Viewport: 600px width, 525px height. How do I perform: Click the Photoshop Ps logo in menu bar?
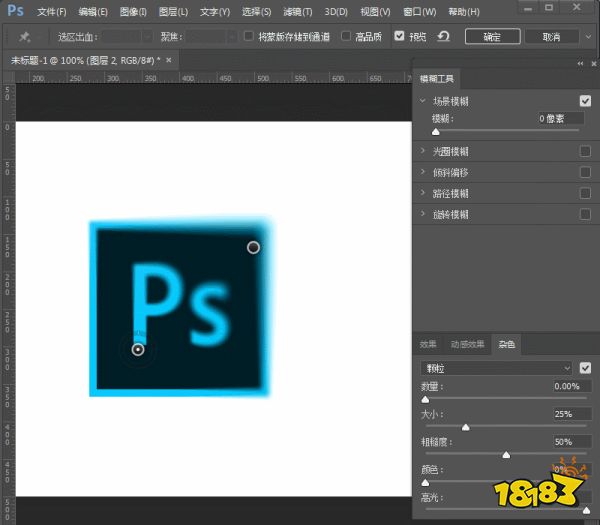point(15,11)
